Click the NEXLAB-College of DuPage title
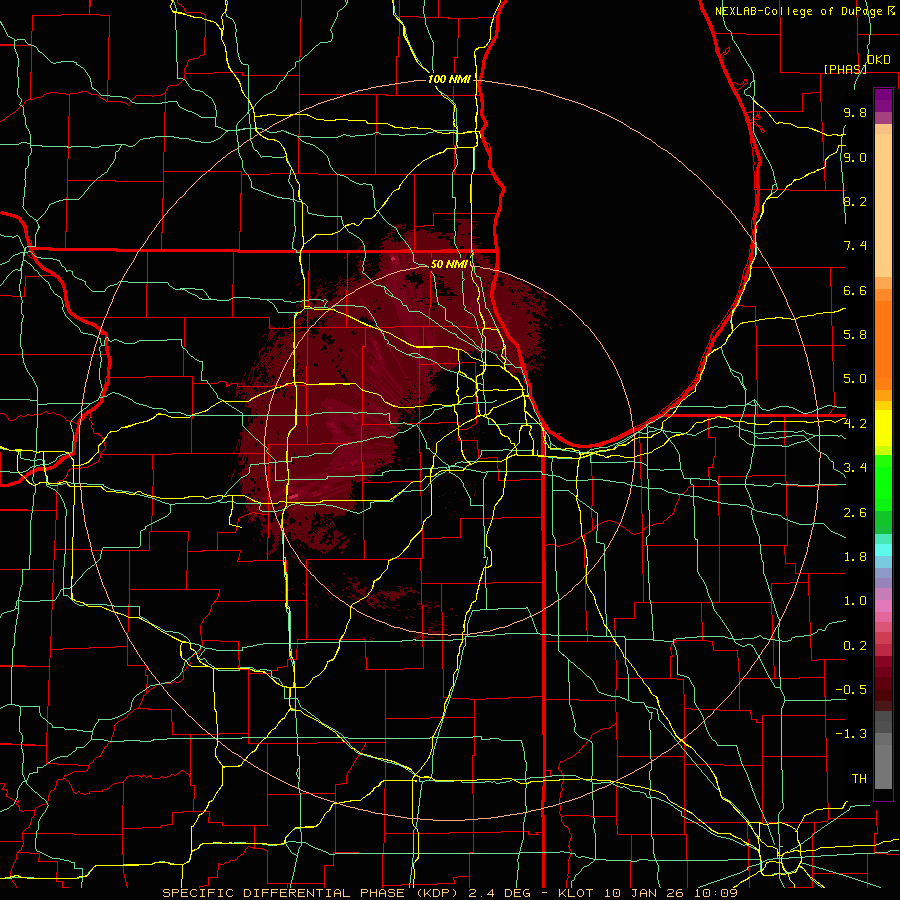This screenshot has height=900, width=900. pyautogui.click(x=798, y=11)
